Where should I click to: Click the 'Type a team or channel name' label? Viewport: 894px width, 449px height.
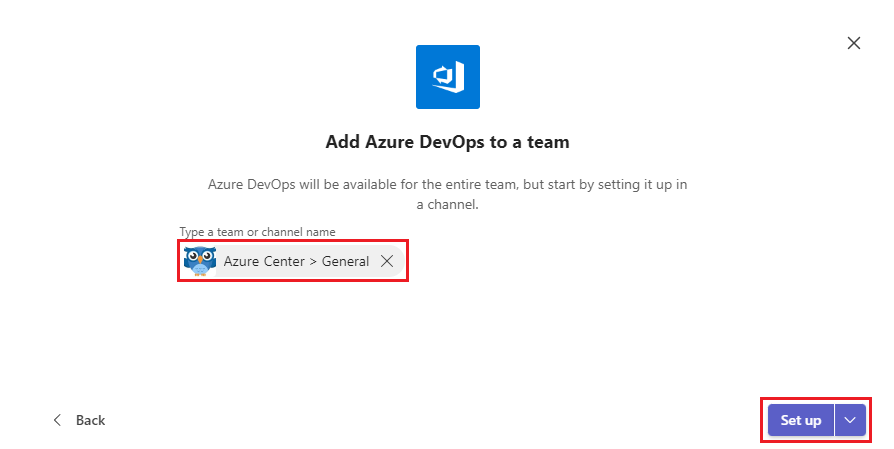pyautogui.click(x=257, y=232)
